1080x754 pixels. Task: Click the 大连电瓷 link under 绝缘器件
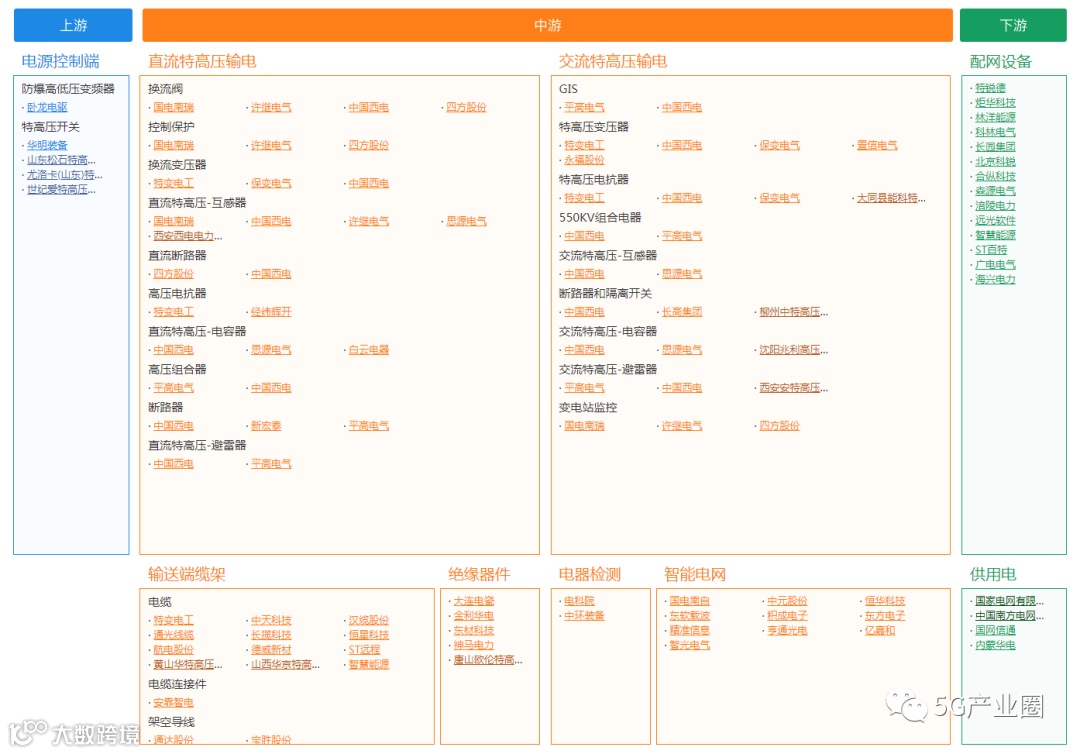(x=474, y=601)
